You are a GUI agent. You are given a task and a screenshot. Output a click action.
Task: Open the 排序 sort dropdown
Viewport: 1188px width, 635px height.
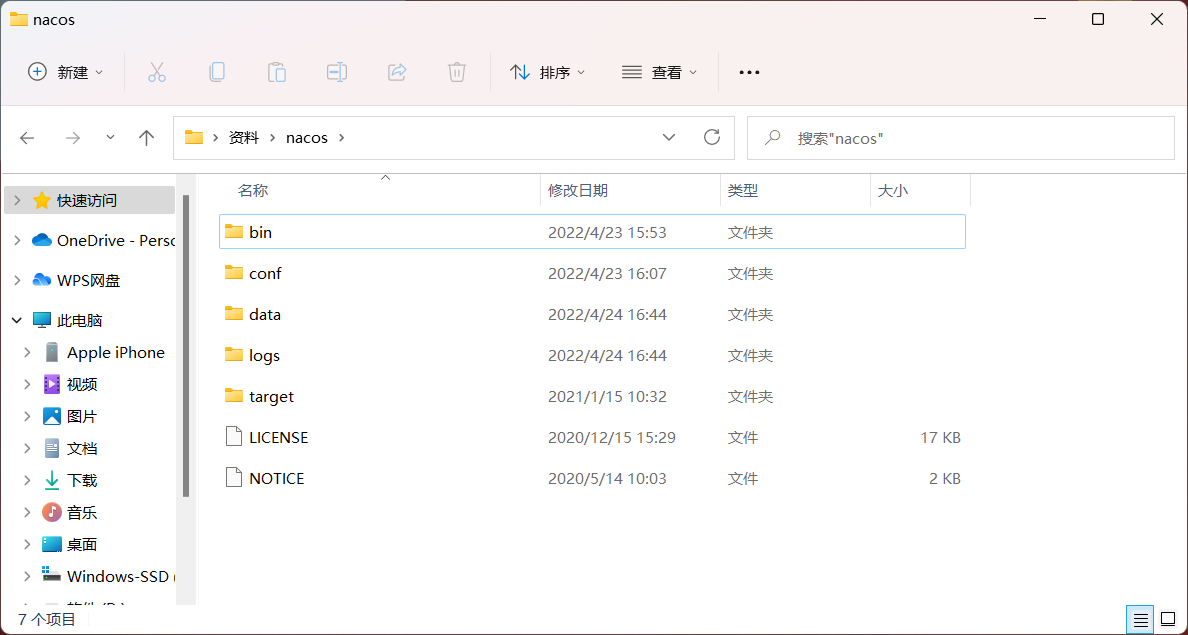coord(548,72)
